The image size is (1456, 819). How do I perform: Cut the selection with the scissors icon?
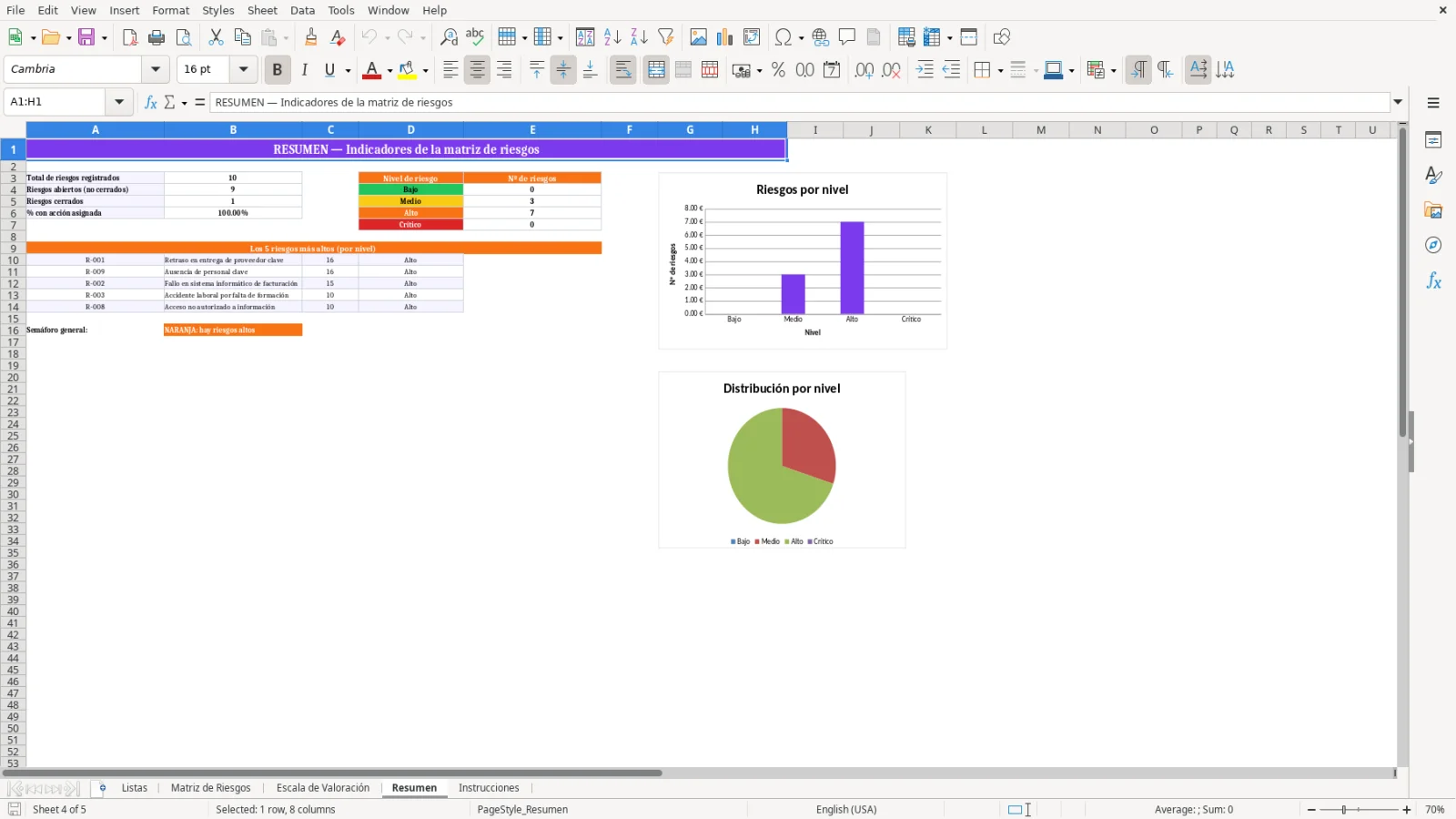click(216, 37)
